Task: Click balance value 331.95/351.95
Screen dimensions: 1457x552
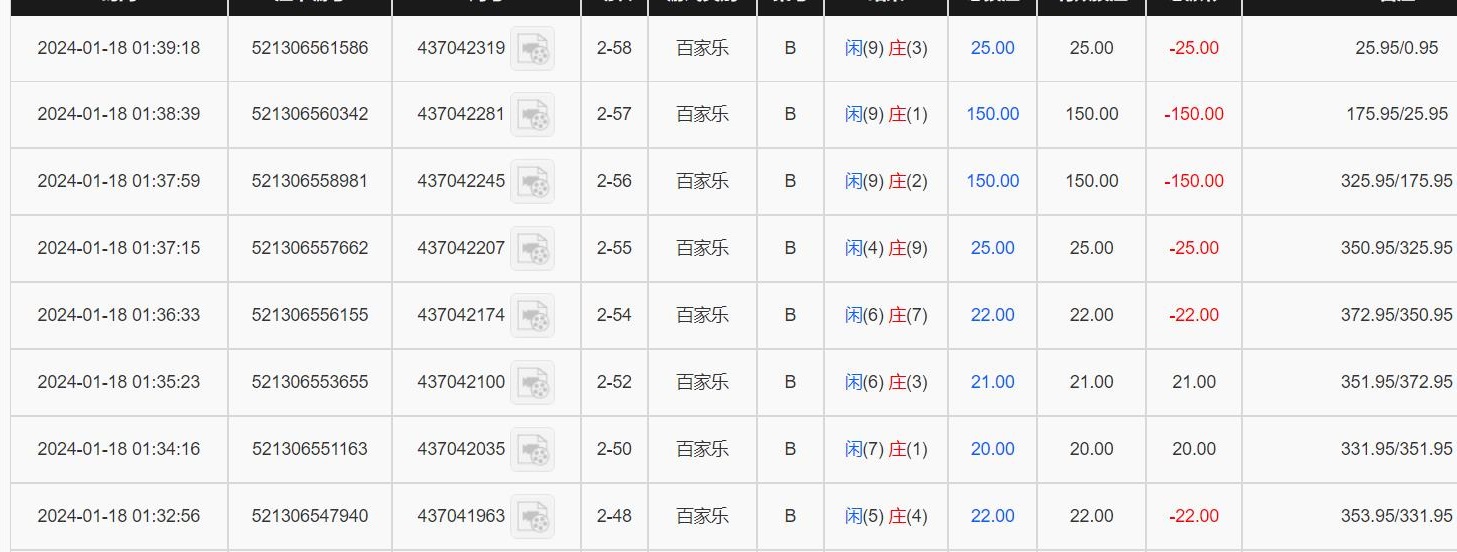Action: point(1396,449)
